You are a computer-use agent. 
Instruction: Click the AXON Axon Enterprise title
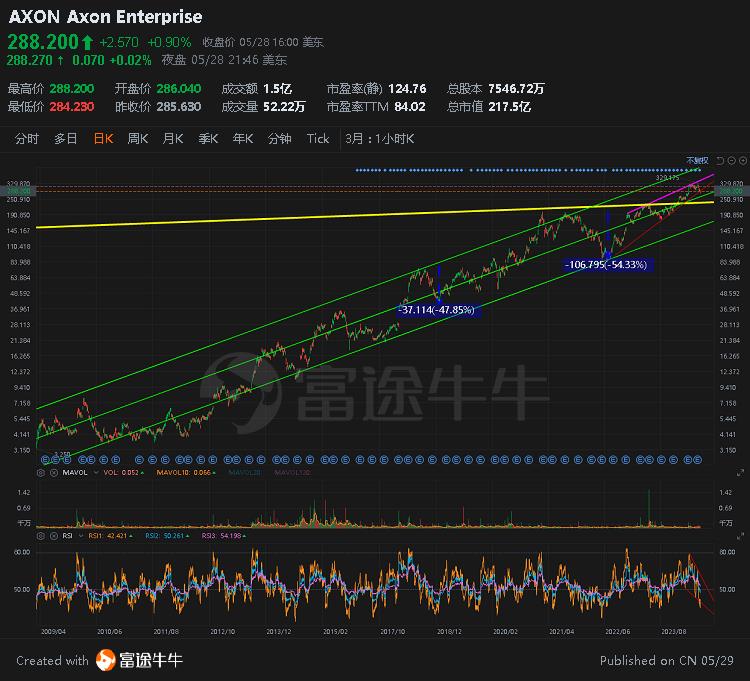click(105, 17)
